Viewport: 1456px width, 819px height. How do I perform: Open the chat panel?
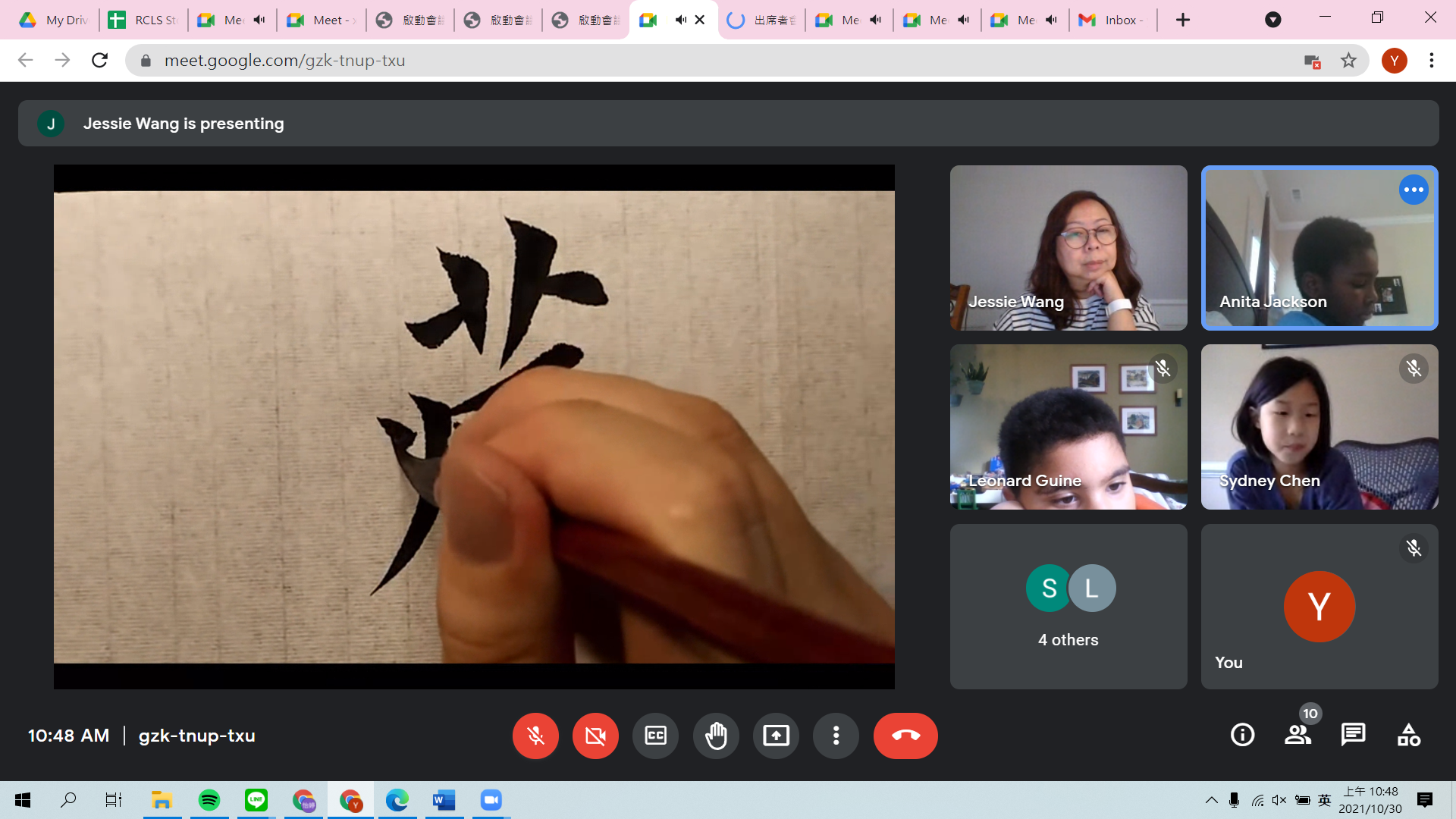pos(1353,735)
